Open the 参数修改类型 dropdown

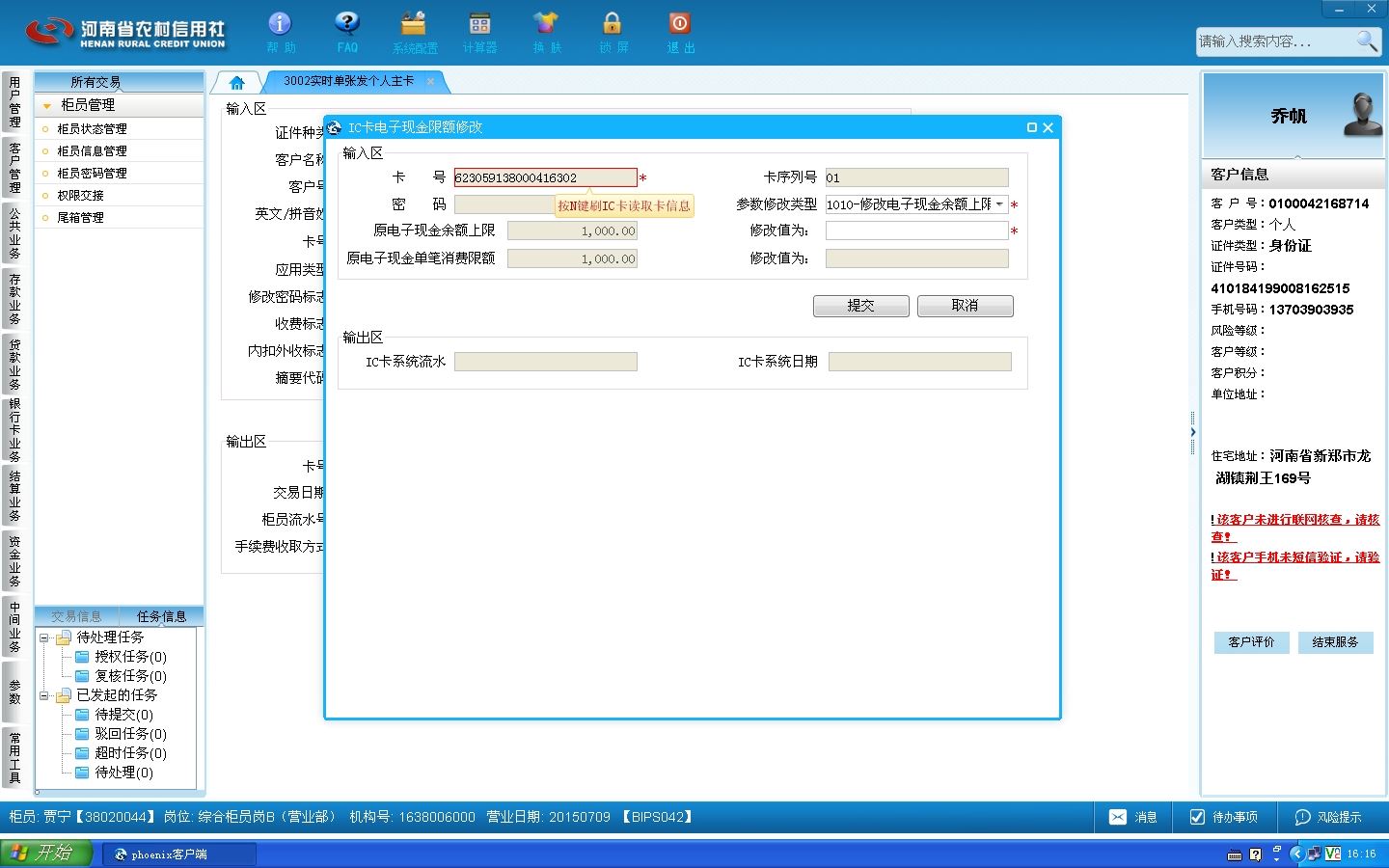(x=1000, y=204)
